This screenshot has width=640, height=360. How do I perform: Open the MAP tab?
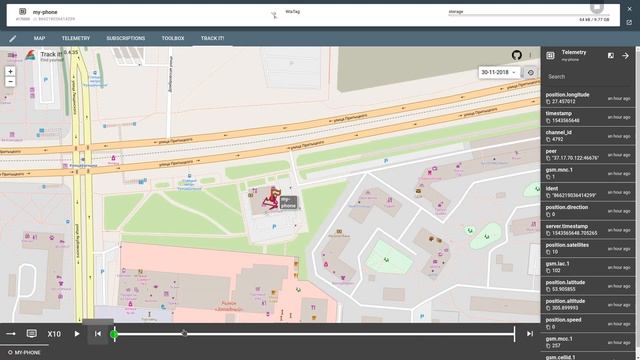(39, 38)
